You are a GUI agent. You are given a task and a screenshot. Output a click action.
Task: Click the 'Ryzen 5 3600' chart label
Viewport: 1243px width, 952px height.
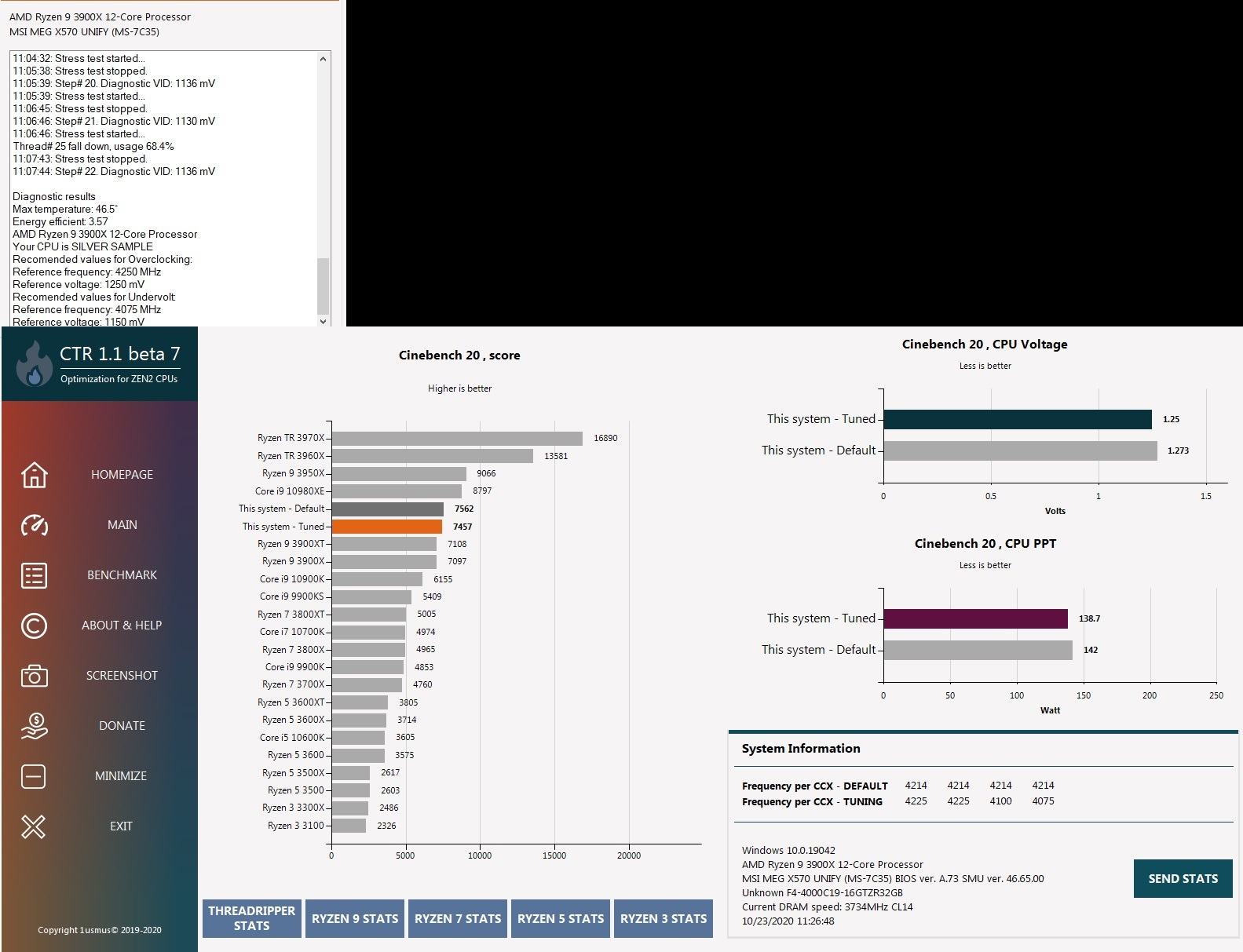coord(296,755)
